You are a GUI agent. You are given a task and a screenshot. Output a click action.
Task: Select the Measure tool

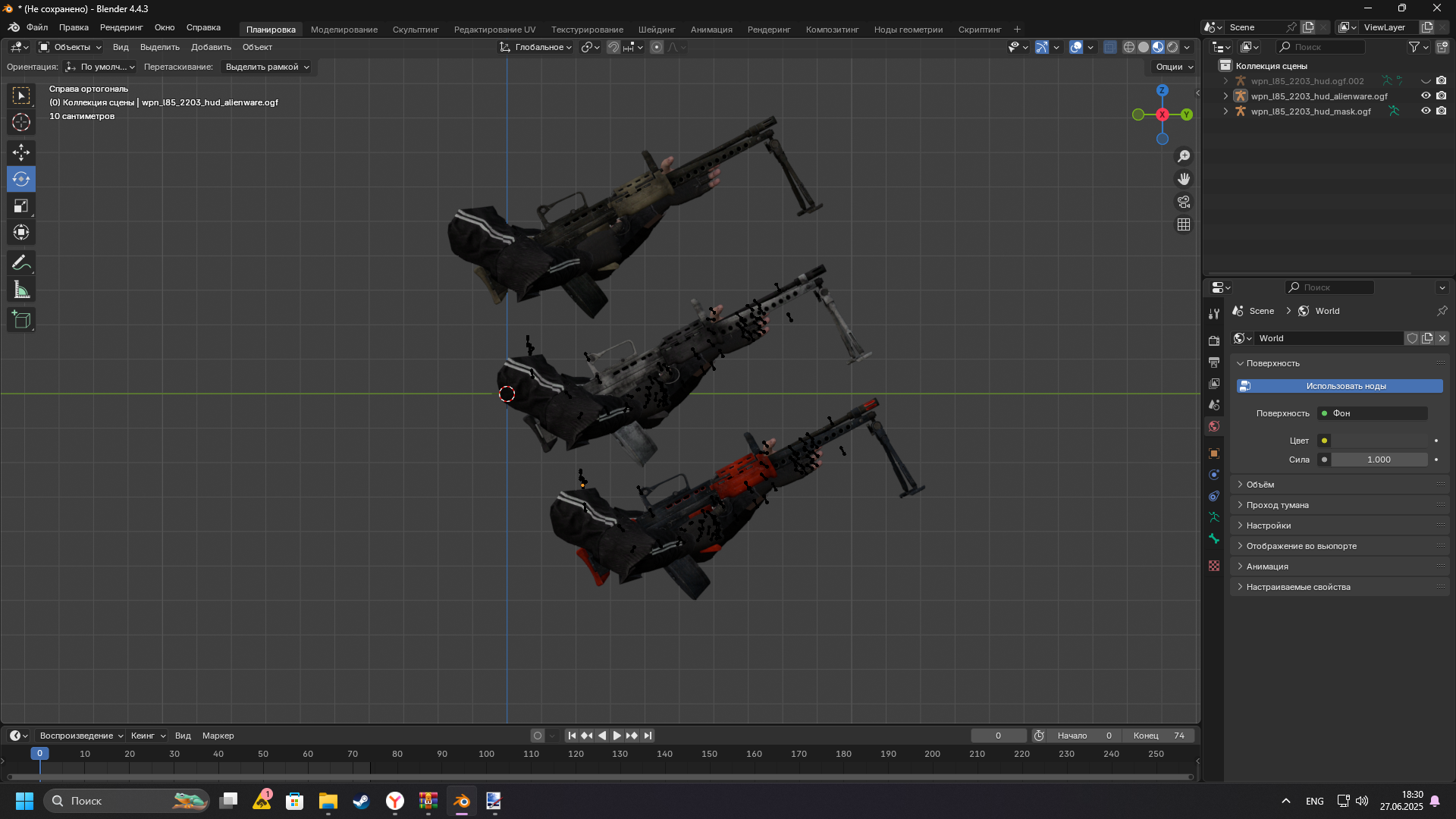point(21,290)
